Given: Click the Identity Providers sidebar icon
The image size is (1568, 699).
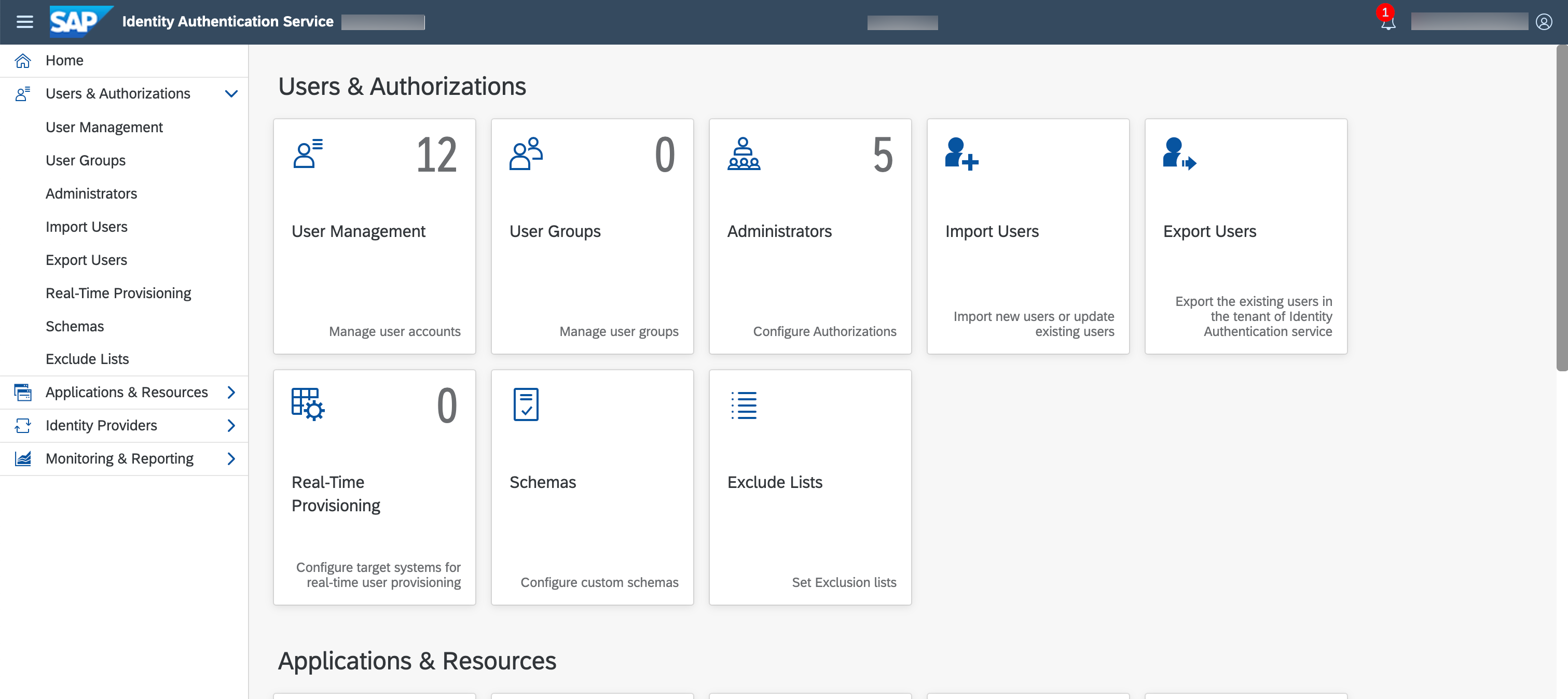Looking at the screenshot, I should click(x=22, y=425).
